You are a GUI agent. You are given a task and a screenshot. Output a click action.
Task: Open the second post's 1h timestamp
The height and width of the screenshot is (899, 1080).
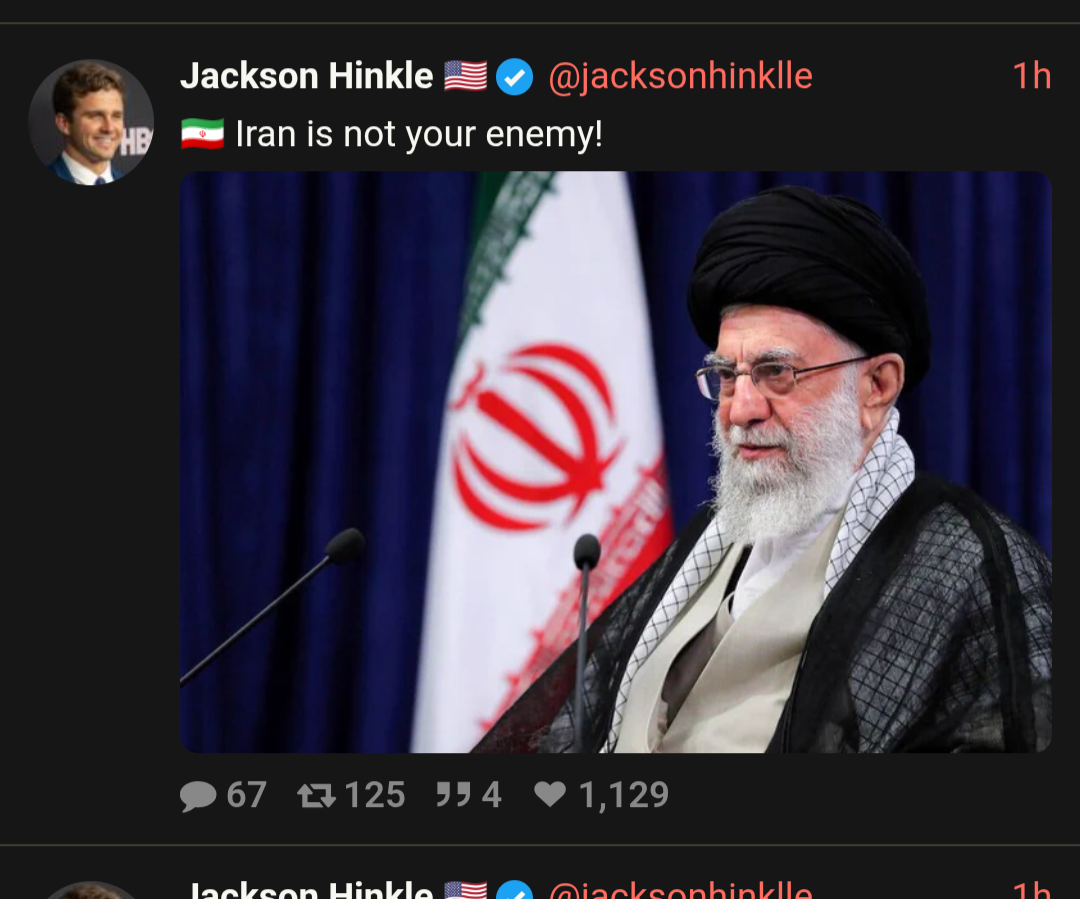(x=1032, y=889)
